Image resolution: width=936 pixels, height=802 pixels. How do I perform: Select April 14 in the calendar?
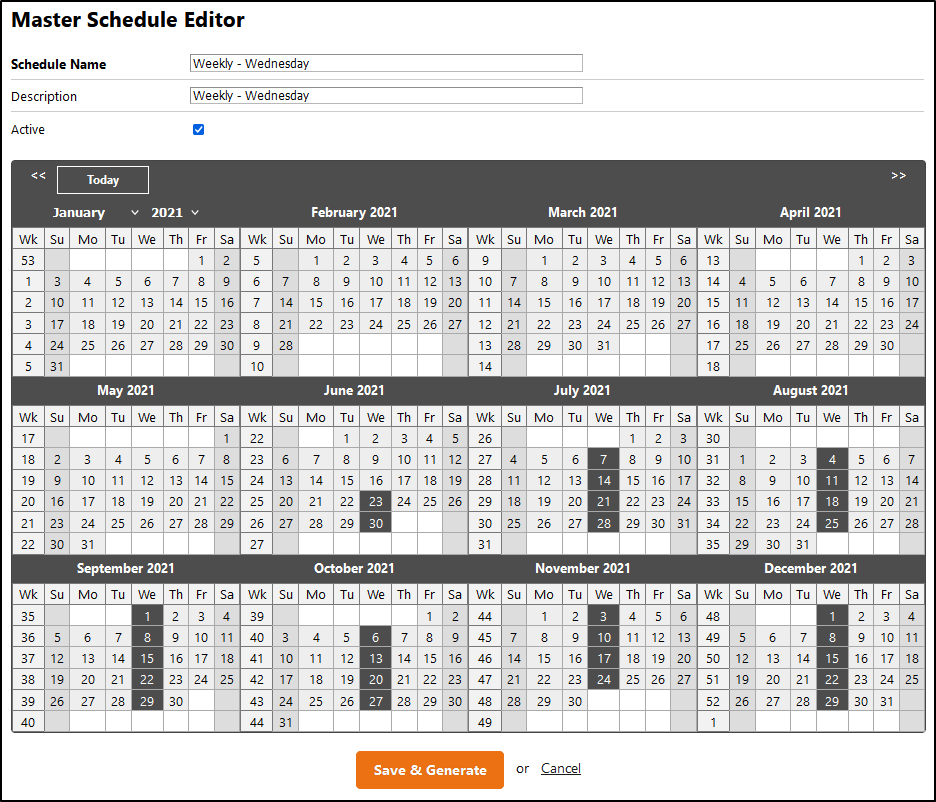point(832,303)
